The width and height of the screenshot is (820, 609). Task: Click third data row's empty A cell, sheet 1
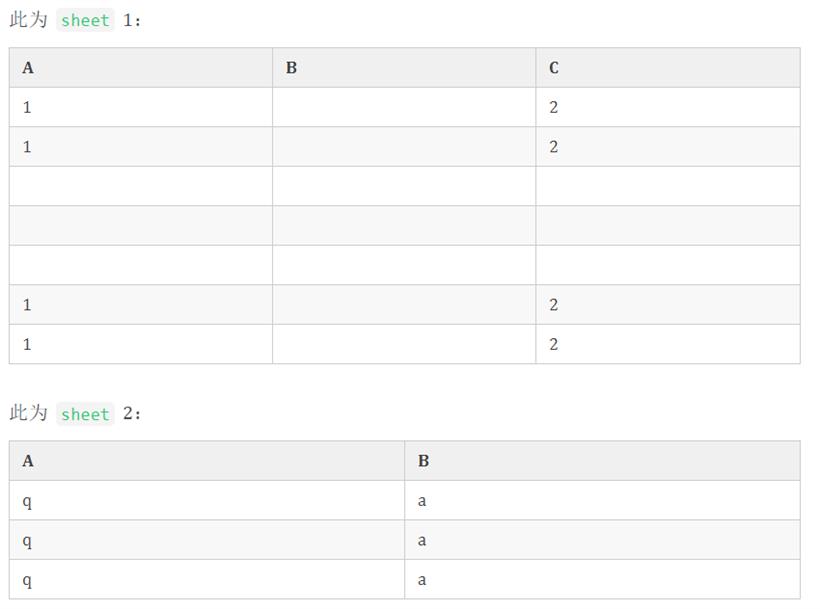pos(141,186)
